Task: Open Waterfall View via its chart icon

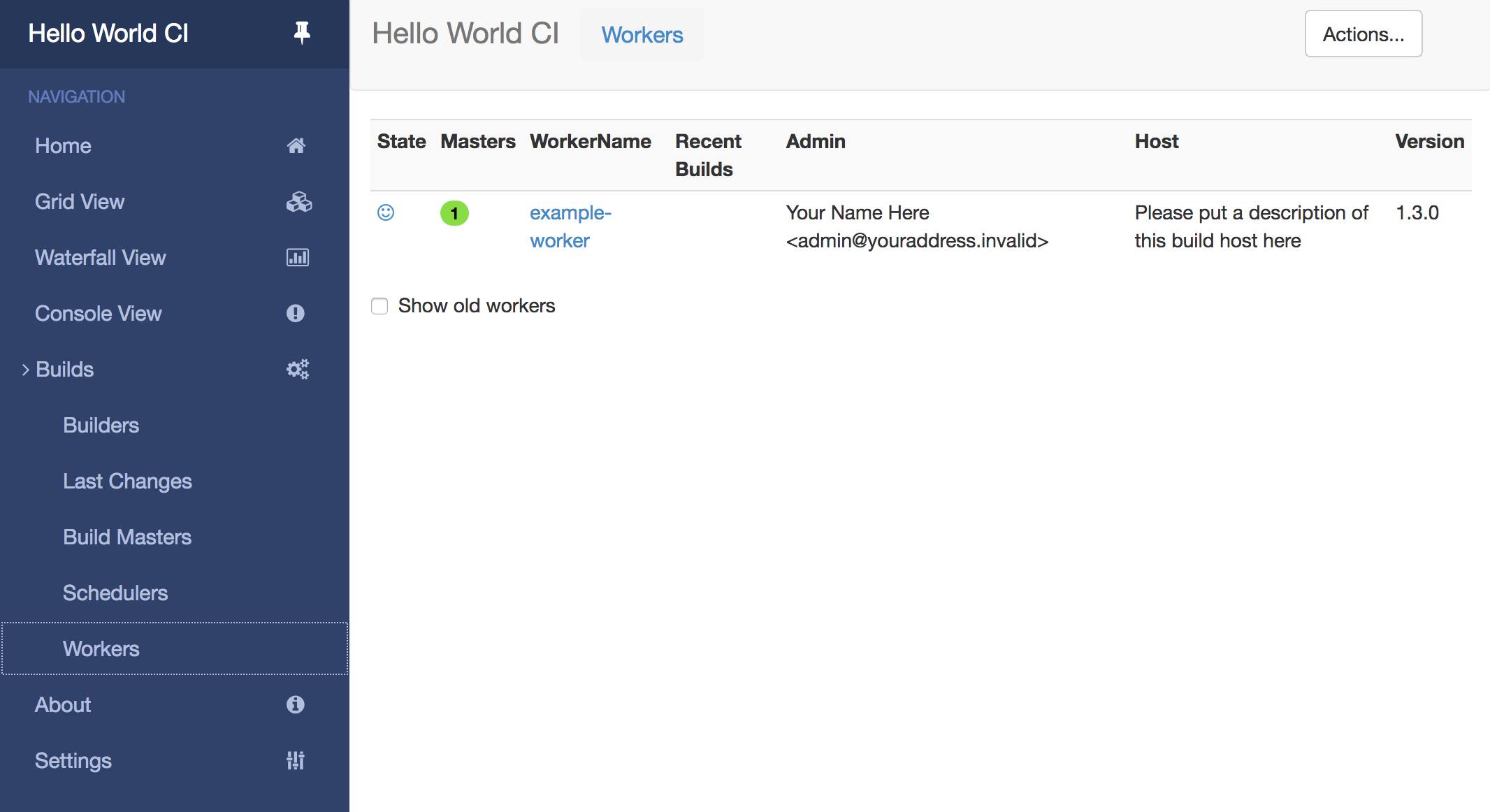Action: tap(298, 257)
